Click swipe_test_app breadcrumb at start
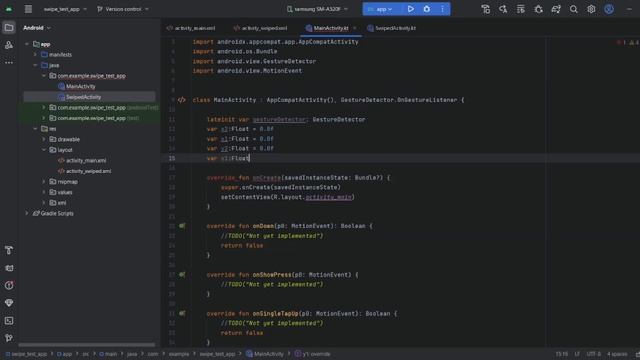 (27, 354)
